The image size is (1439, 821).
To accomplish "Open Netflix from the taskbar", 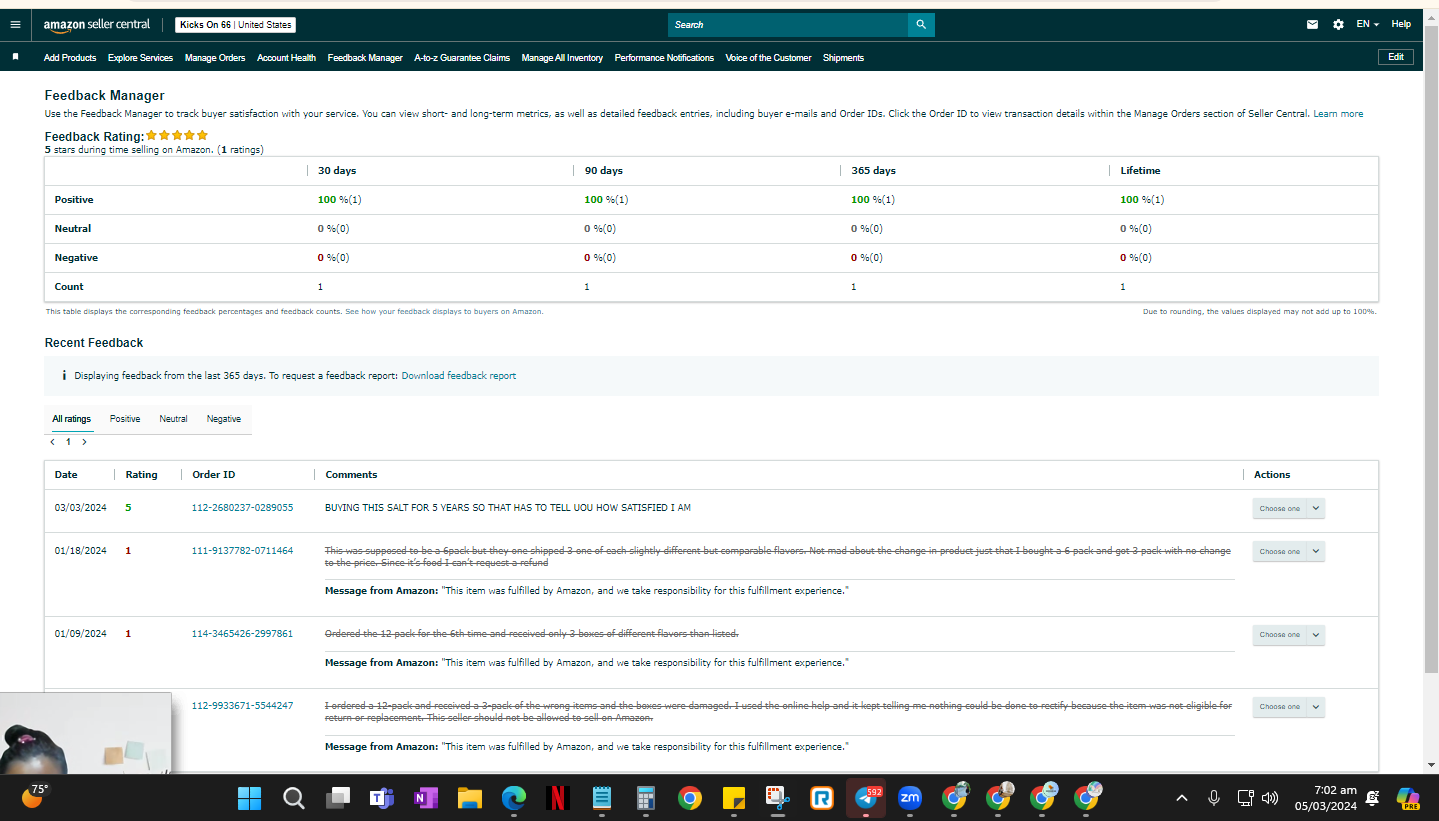I will coord(558,798).
